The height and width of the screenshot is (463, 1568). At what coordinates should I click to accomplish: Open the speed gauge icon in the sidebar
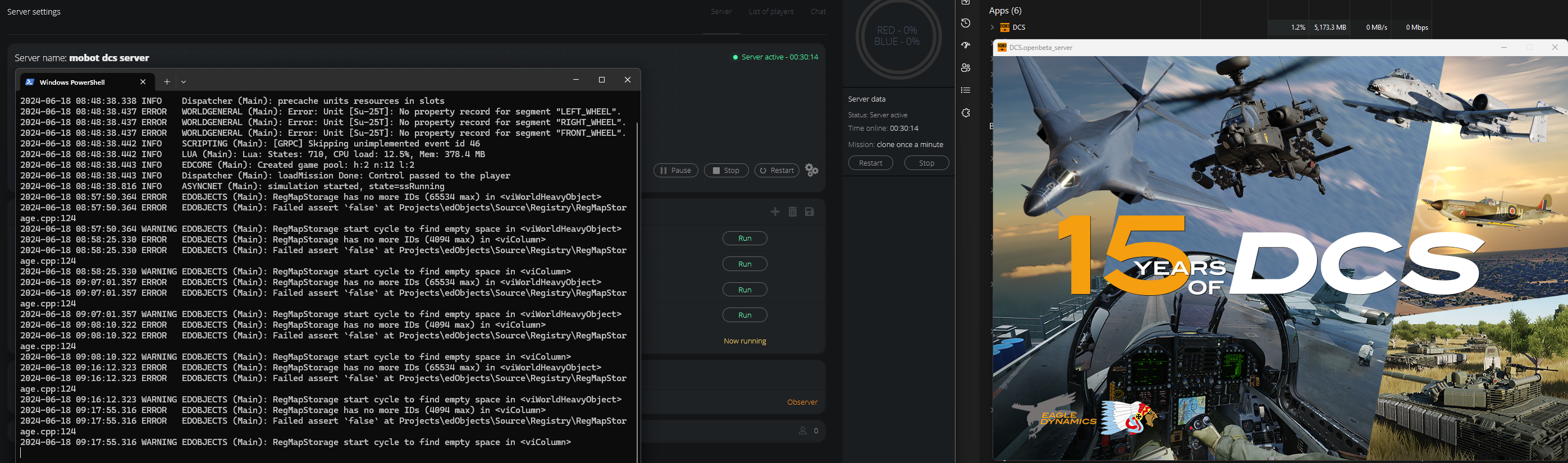pos(966,45)
